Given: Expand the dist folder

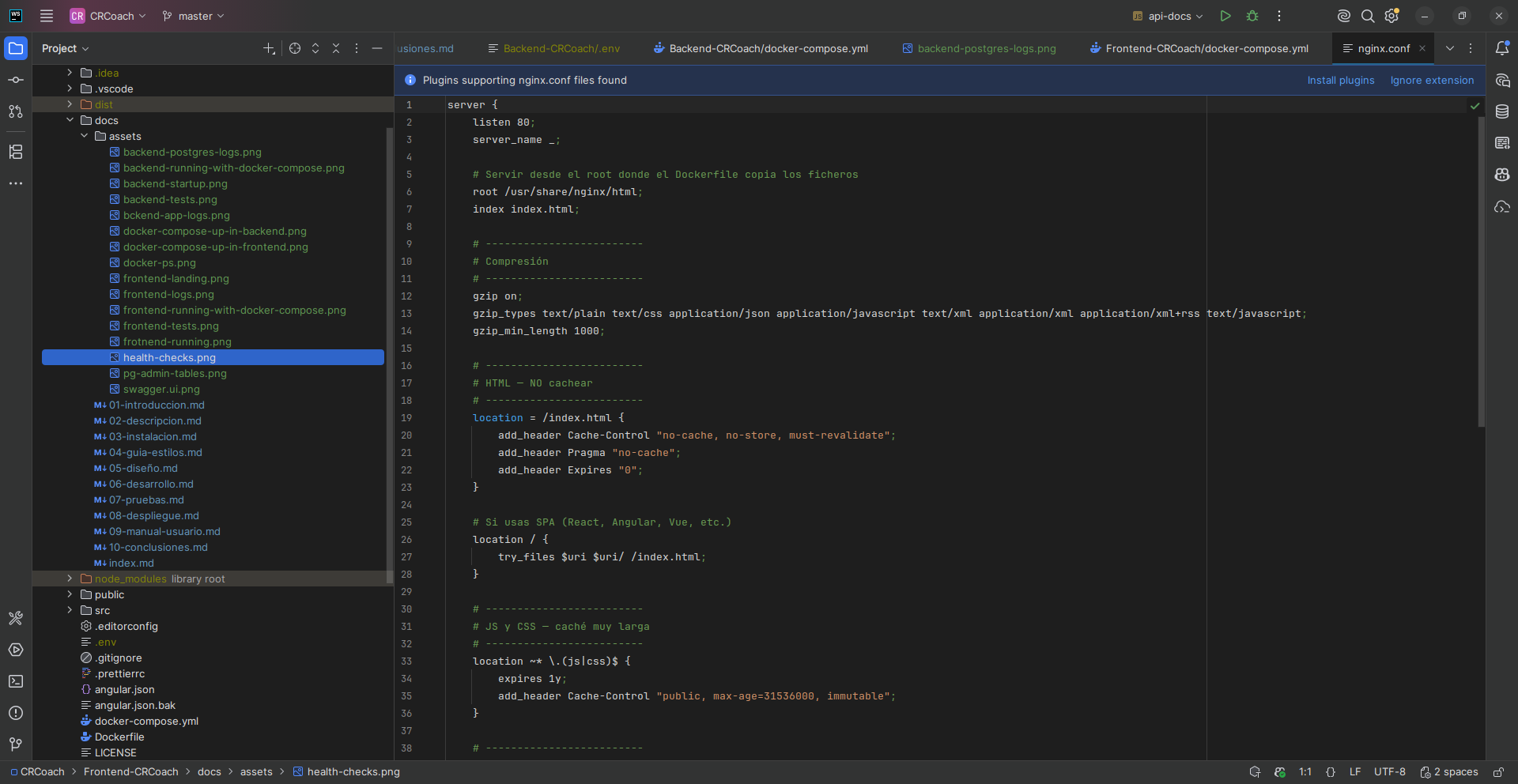Looking at the screenshot, I should [70, 104].
